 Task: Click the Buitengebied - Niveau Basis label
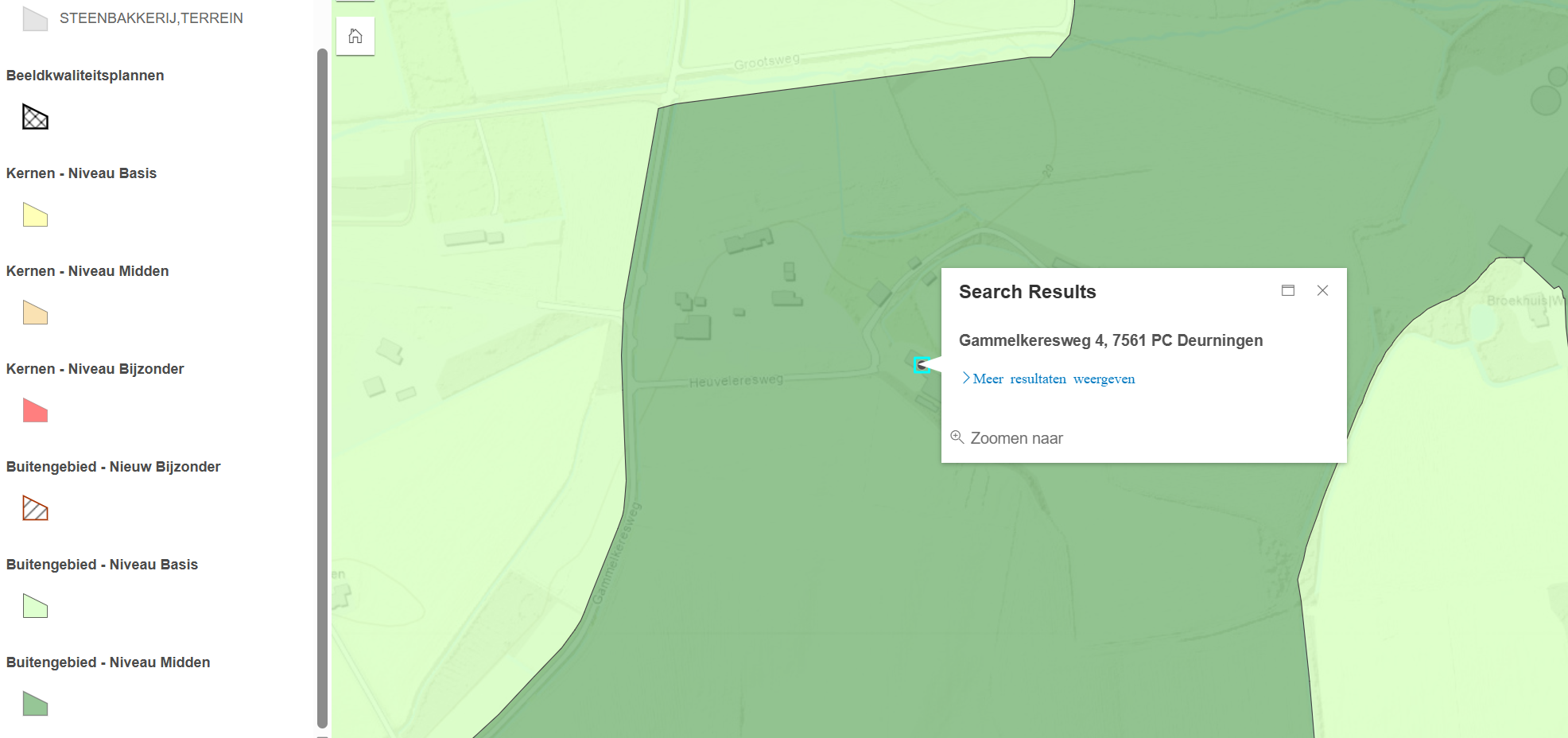pos(102,565)
